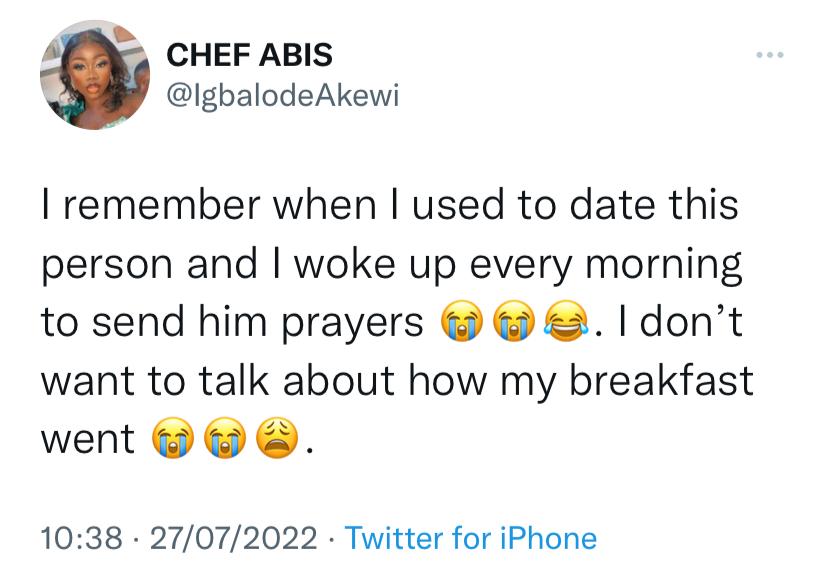The width and height of the screenshot is (828, 562).
Task: Click the CHEF ABIS display name
Action: (249, 55)
